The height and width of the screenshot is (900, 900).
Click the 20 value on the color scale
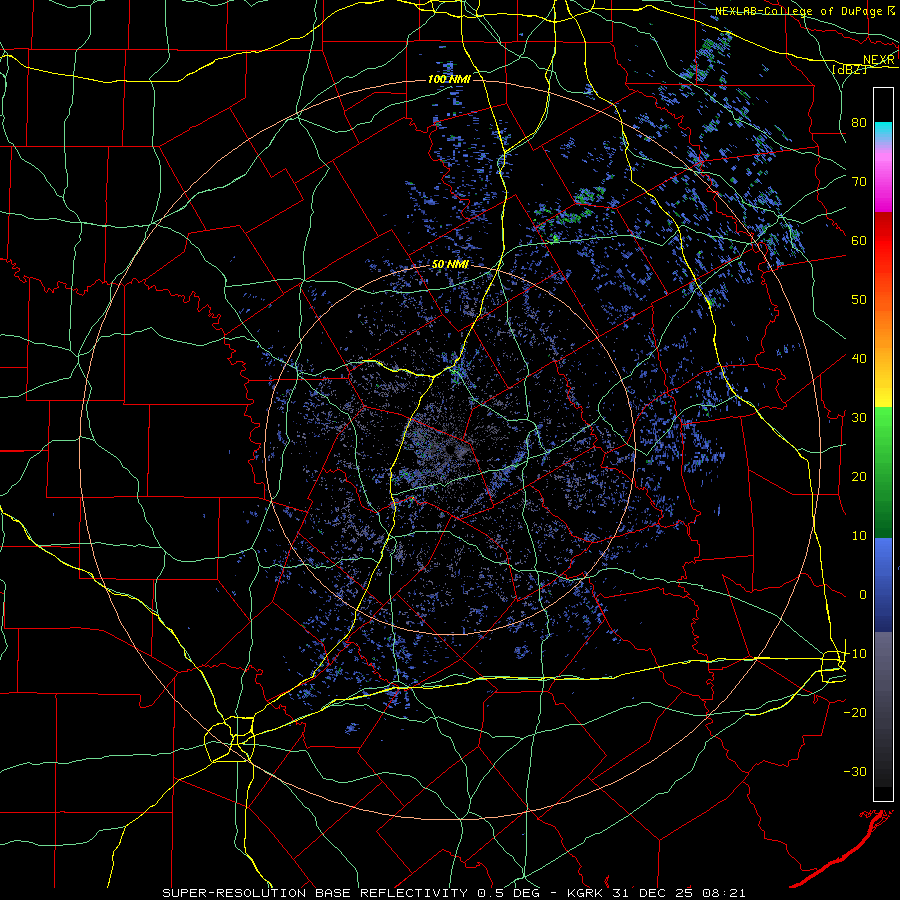pos(859,476)
